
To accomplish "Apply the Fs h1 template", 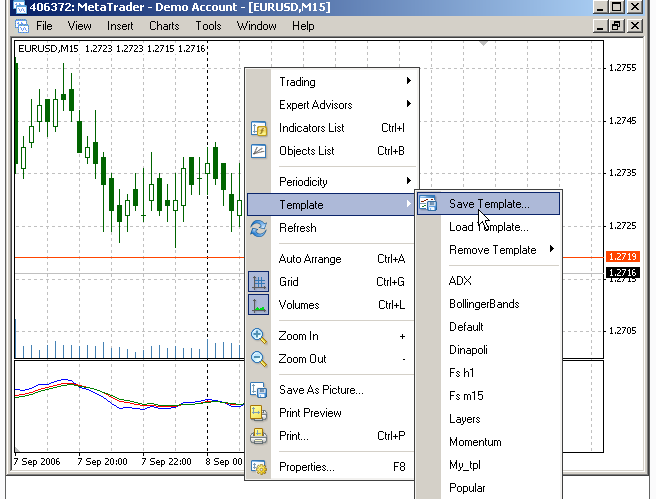I will (488, 373).
